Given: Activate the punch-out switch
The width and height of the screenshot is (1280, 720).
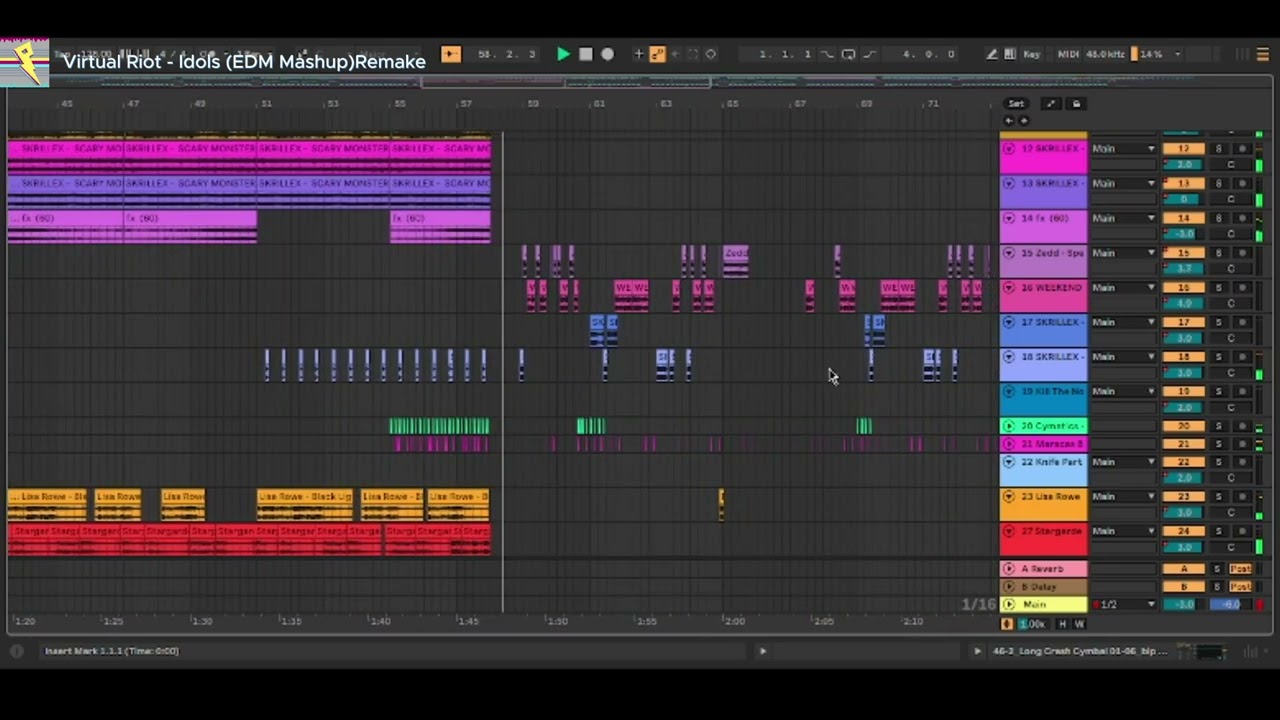Looking at the screenshot, I should coord(869,54).
